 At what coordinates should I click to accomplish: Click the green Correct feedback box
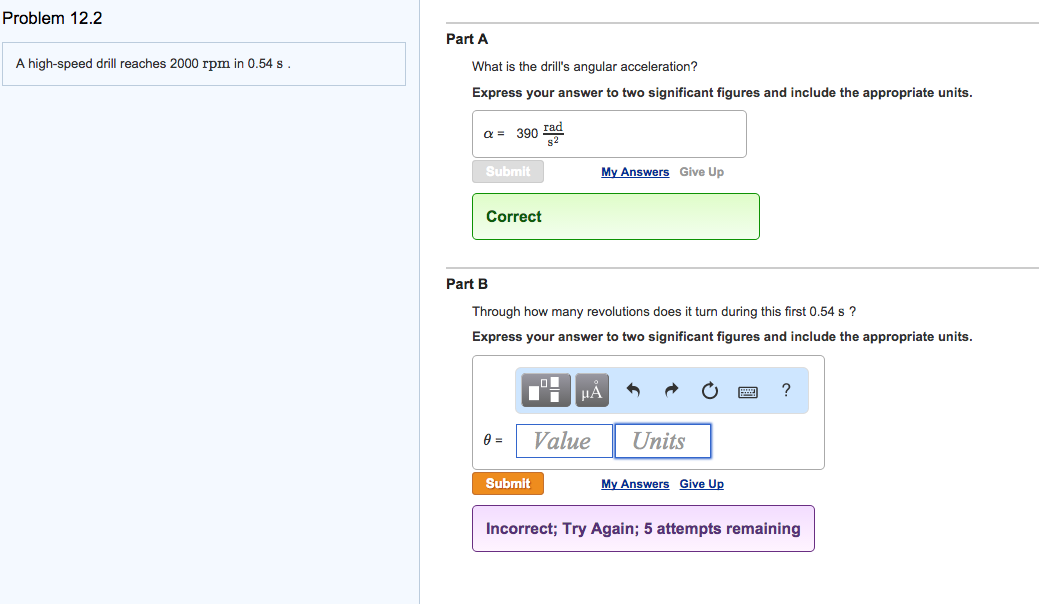coord(616,217)
